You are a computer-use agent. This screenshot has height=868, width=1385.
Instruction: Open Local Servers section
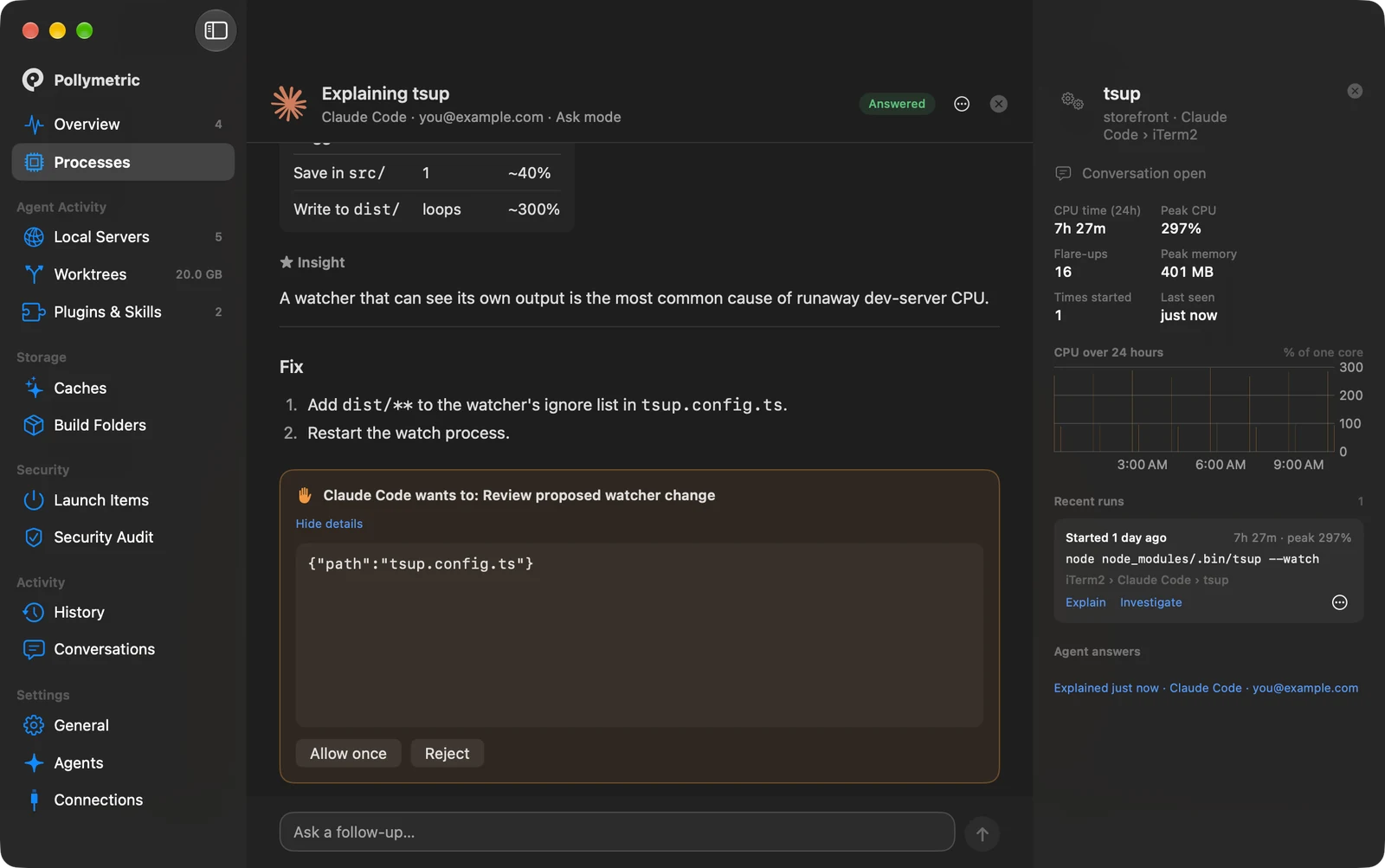tap(123, 236)
